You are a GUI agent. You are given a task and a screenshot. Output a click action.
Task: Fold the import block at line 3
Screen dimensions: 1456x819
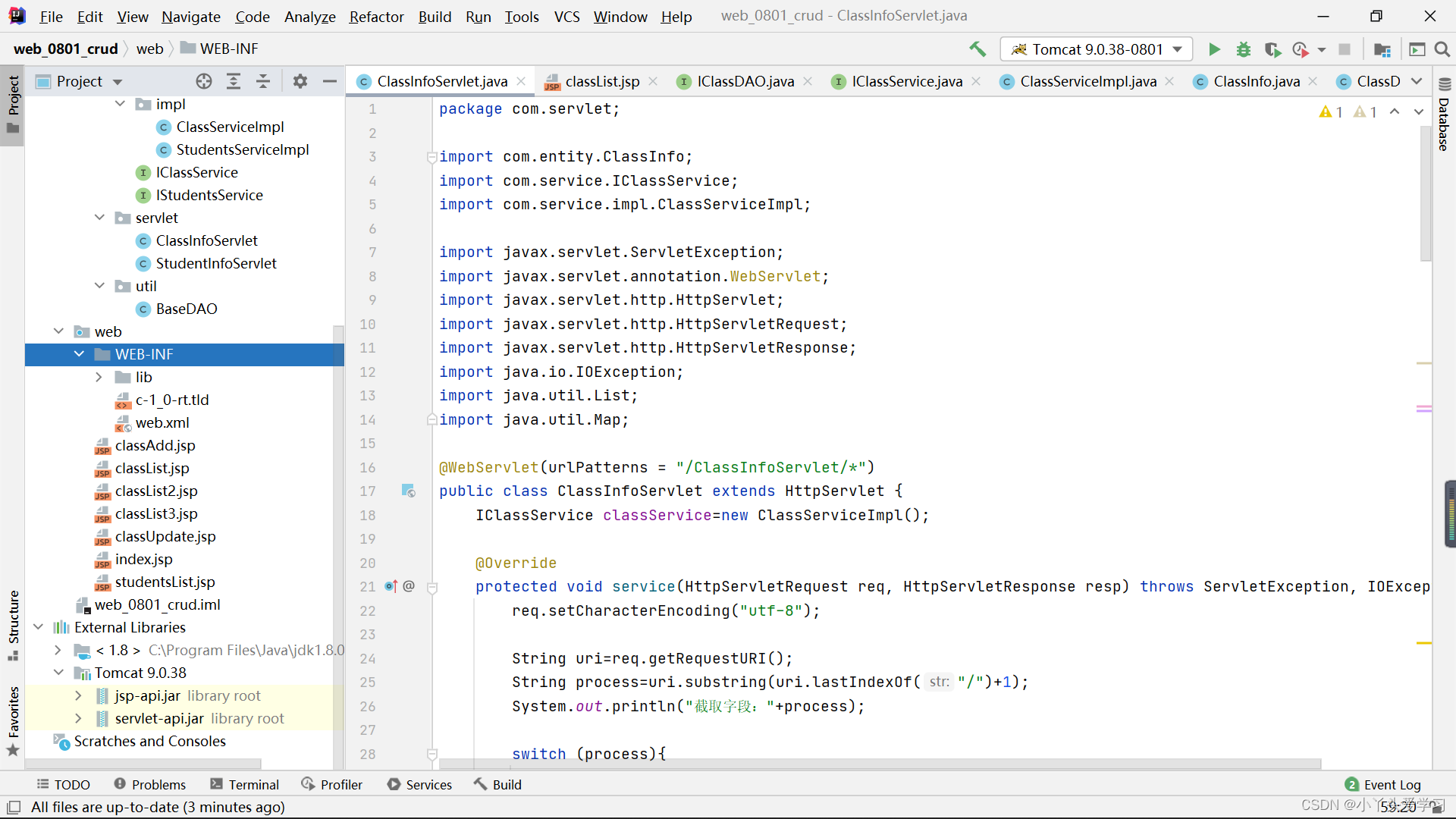point(432,157)
